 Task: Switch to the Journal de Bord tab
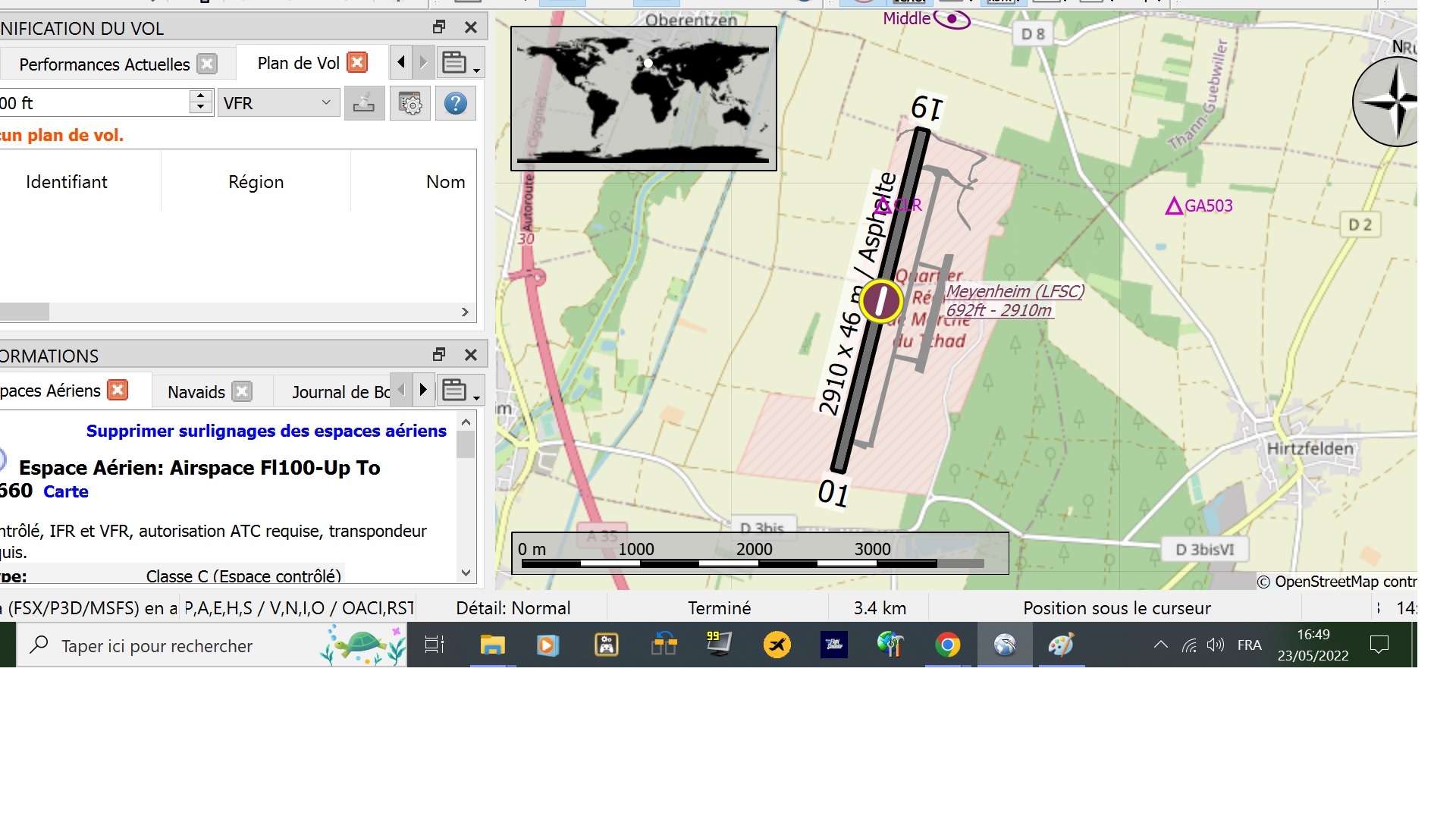[x=340, y=392]
